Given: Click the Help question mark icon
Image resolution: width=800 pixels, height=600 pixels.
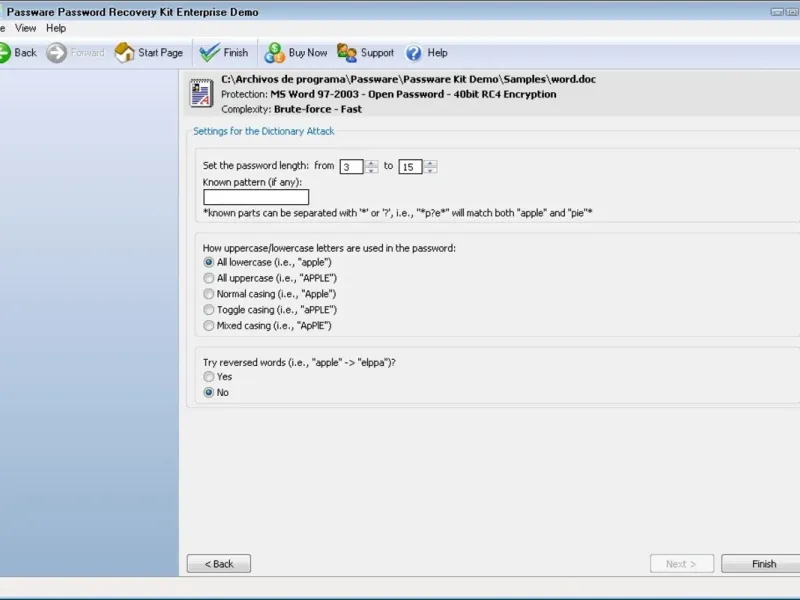Looking at the screenshot, I should (414, 53).
